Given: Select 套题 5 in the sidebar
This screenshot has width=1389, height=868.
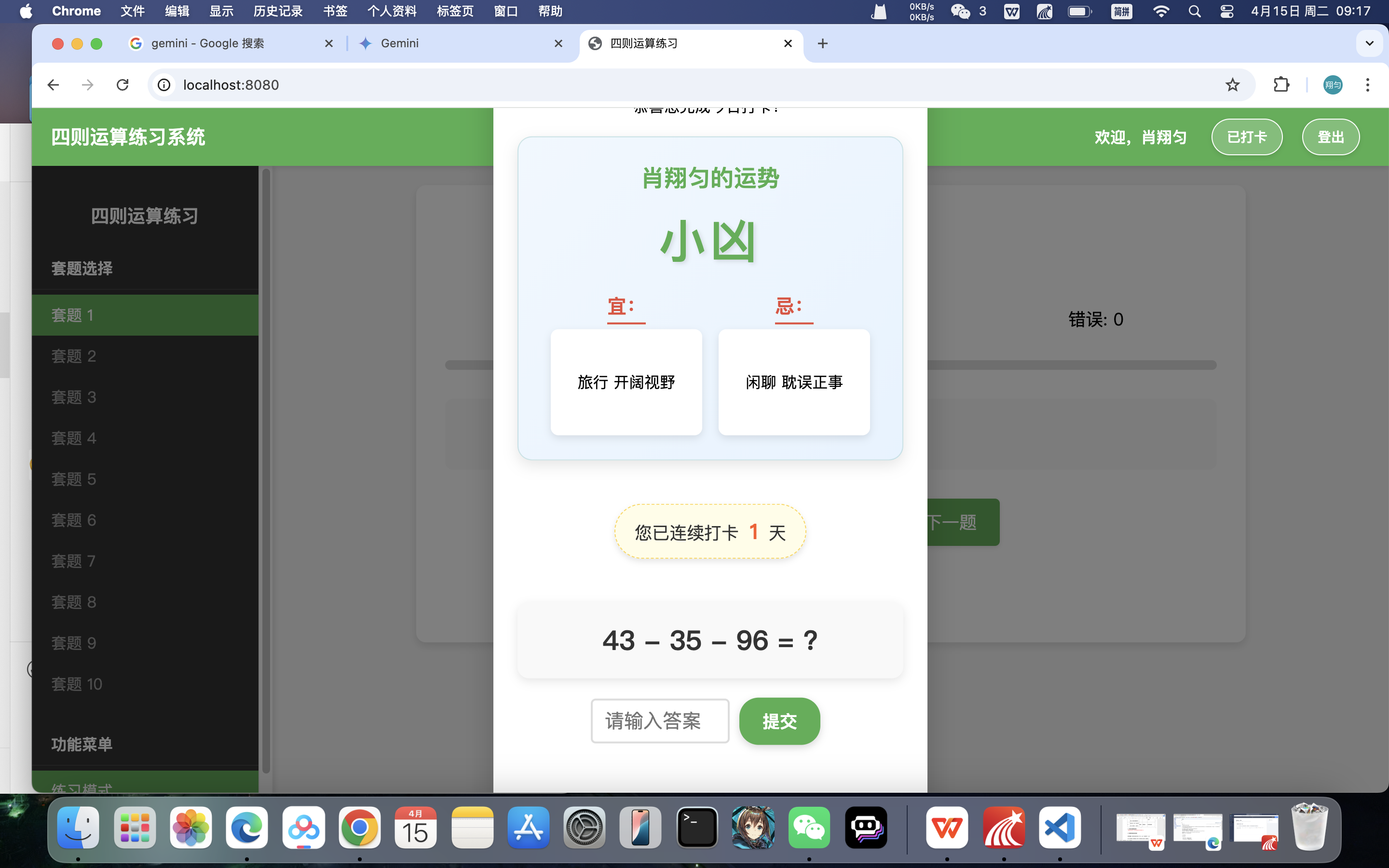Looking at the screenshot, I should click(x=145, y=479).
